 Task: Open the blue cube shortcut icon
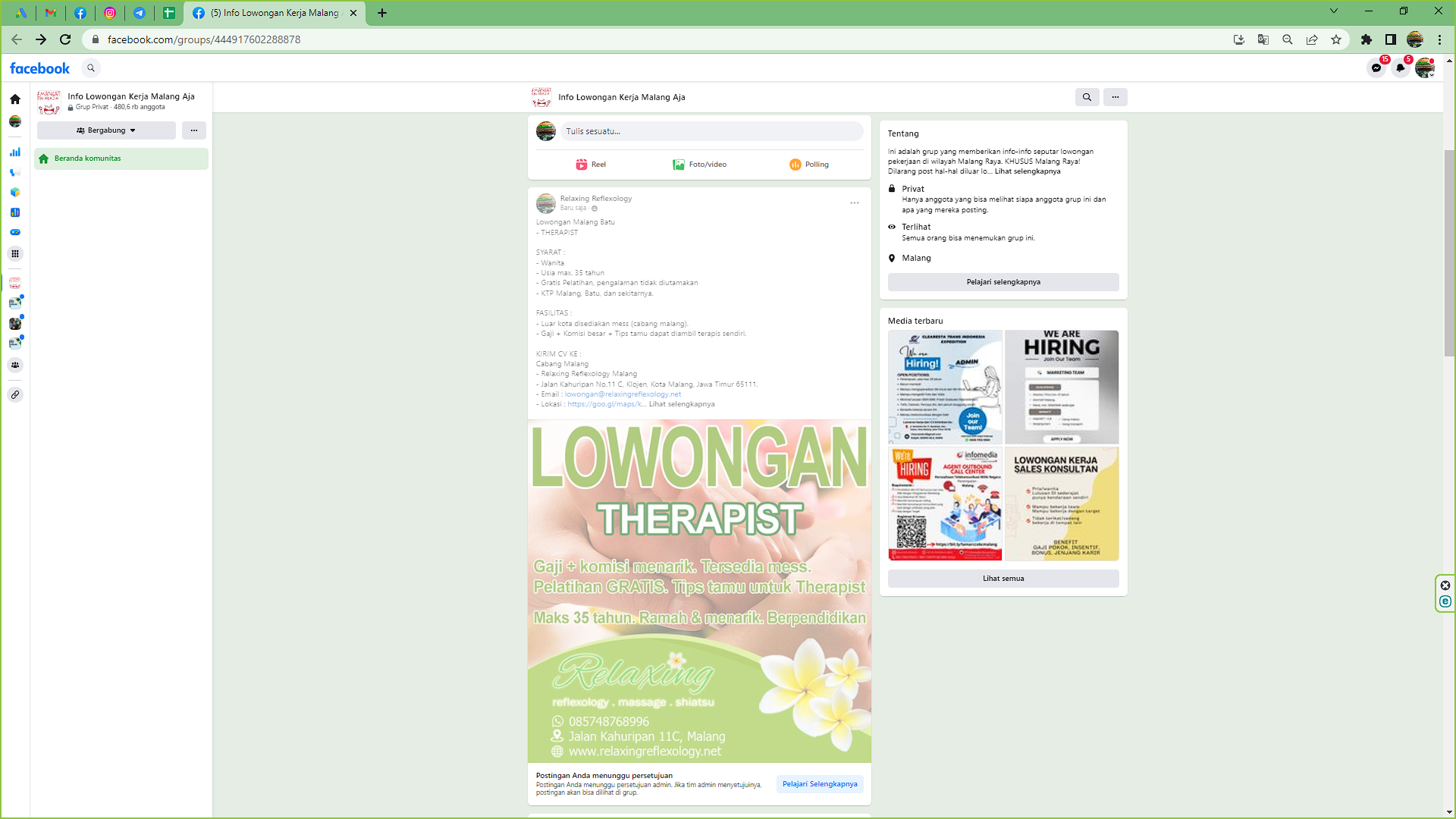pyautogui.click(x=15, y=193)
